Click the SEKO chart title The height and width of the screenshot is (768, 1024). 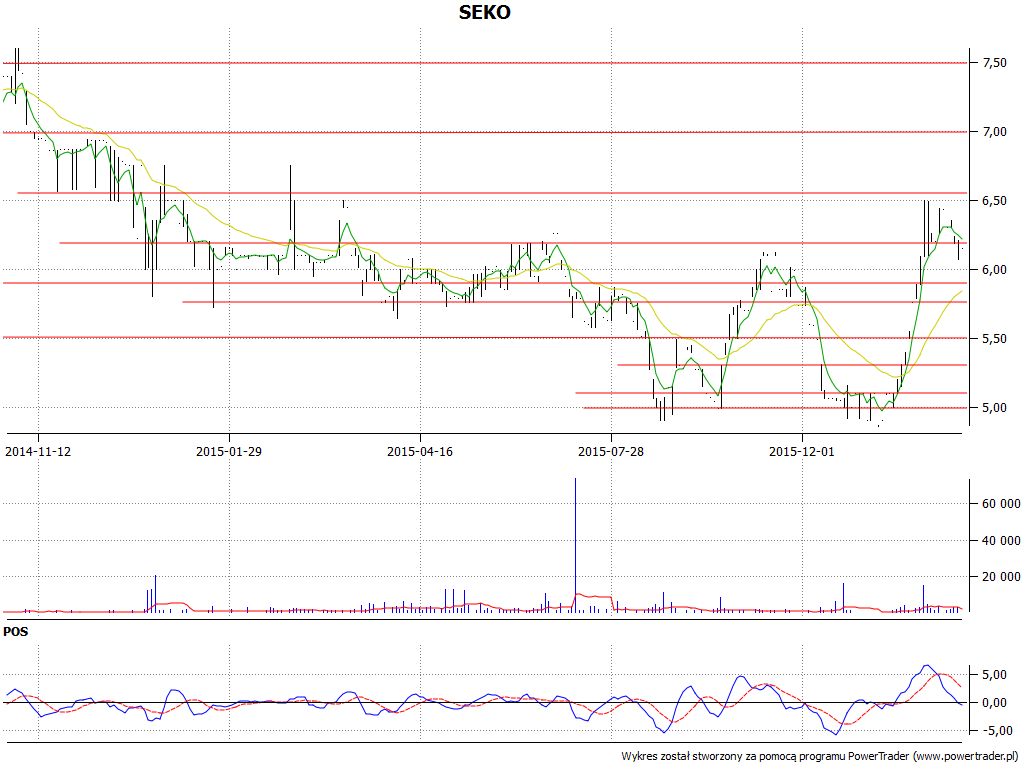(x=485, y=12)
